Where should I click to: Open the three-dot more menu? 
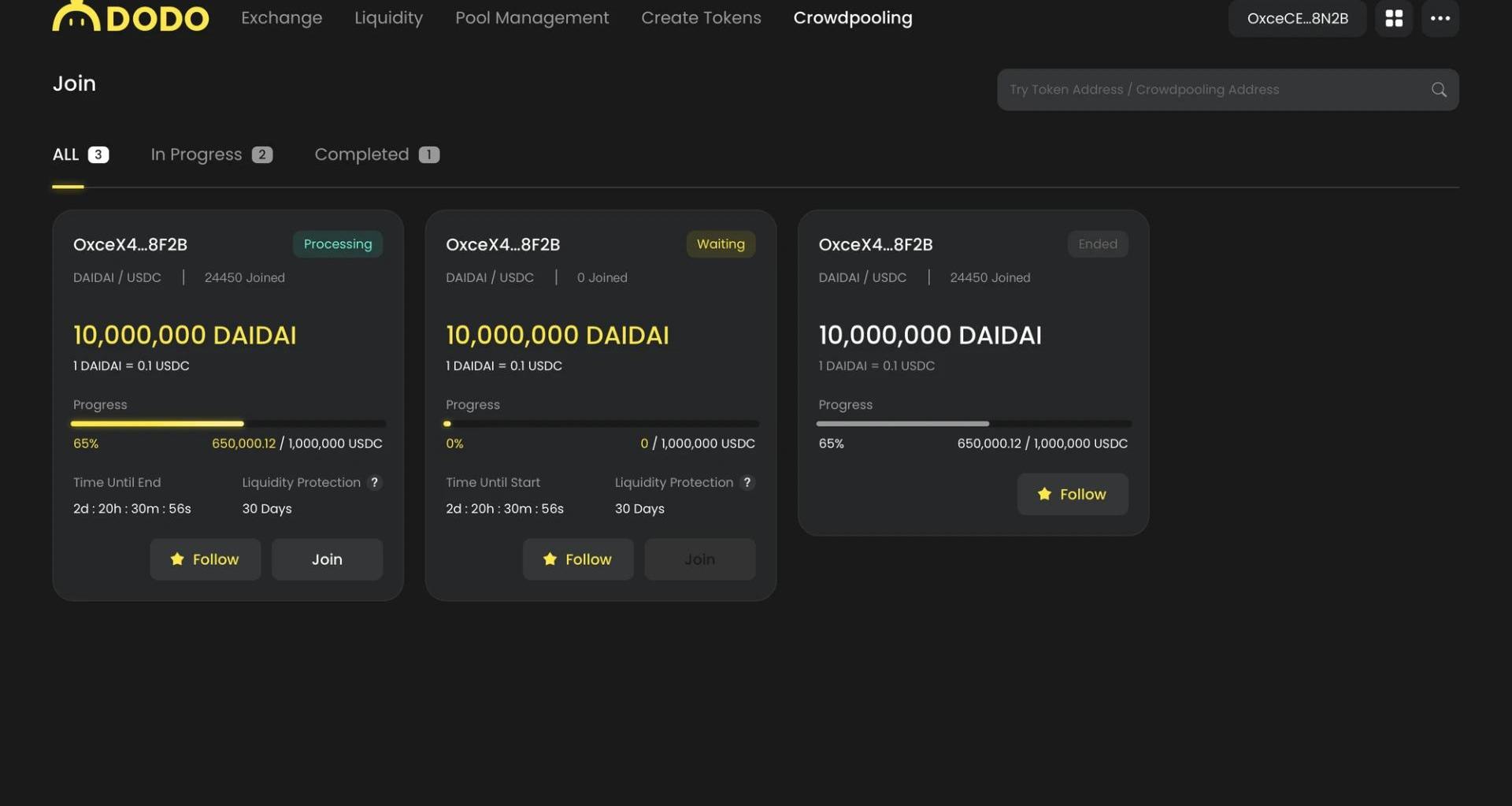(x=1440, y=18)
